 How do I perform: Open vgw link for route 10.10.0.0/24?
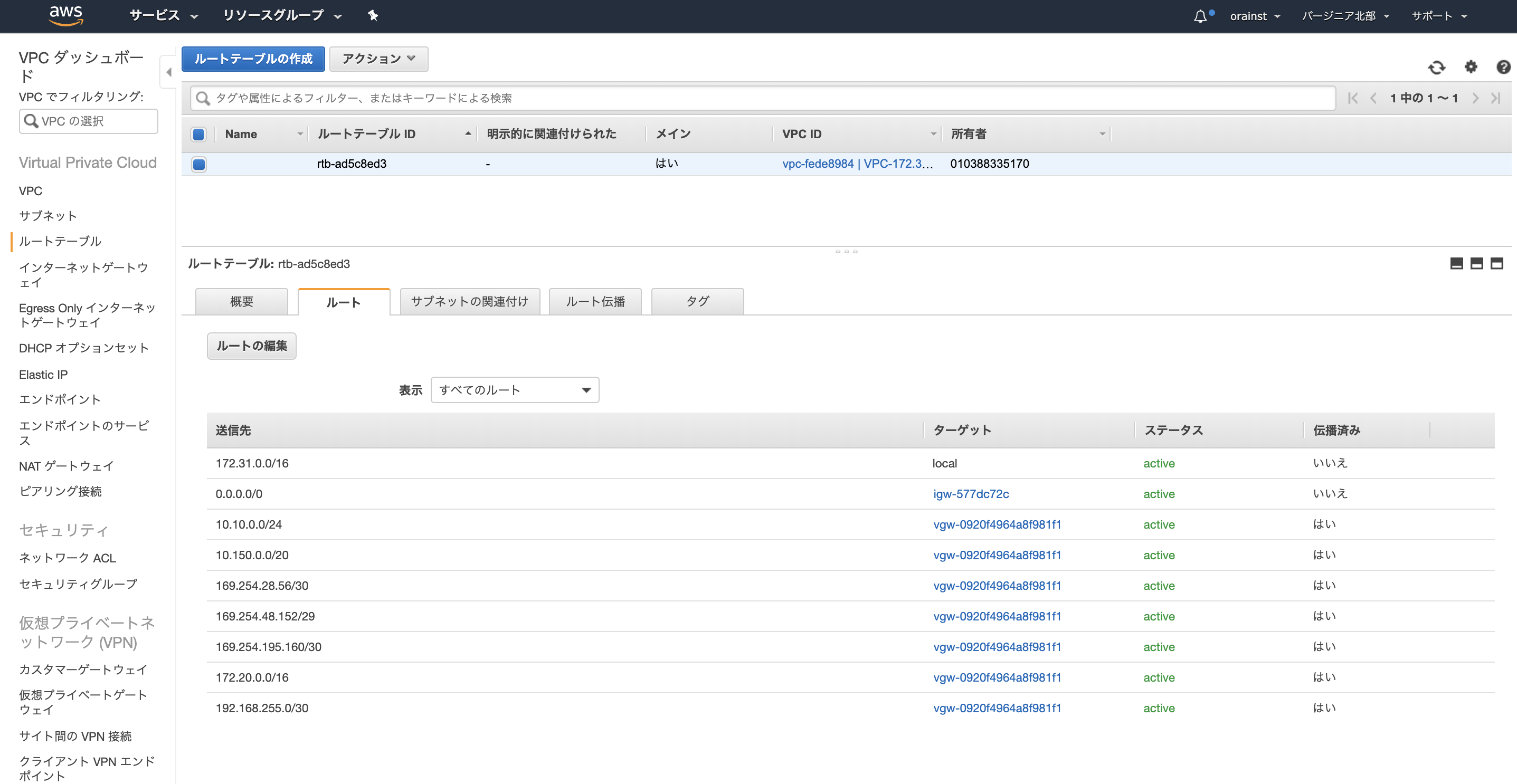[997, 525]
